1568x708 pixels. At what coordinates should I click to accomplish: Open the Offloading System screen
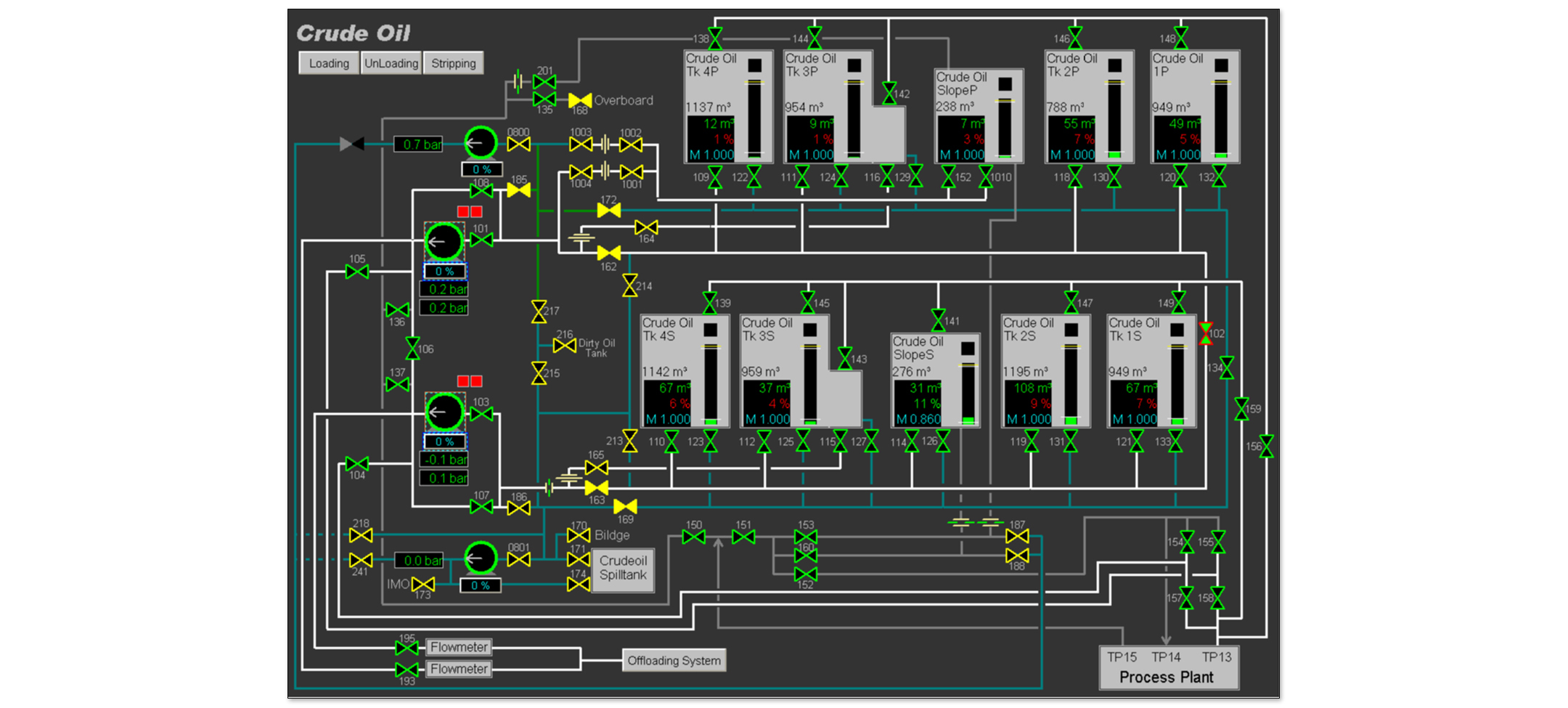pos(674,660)
